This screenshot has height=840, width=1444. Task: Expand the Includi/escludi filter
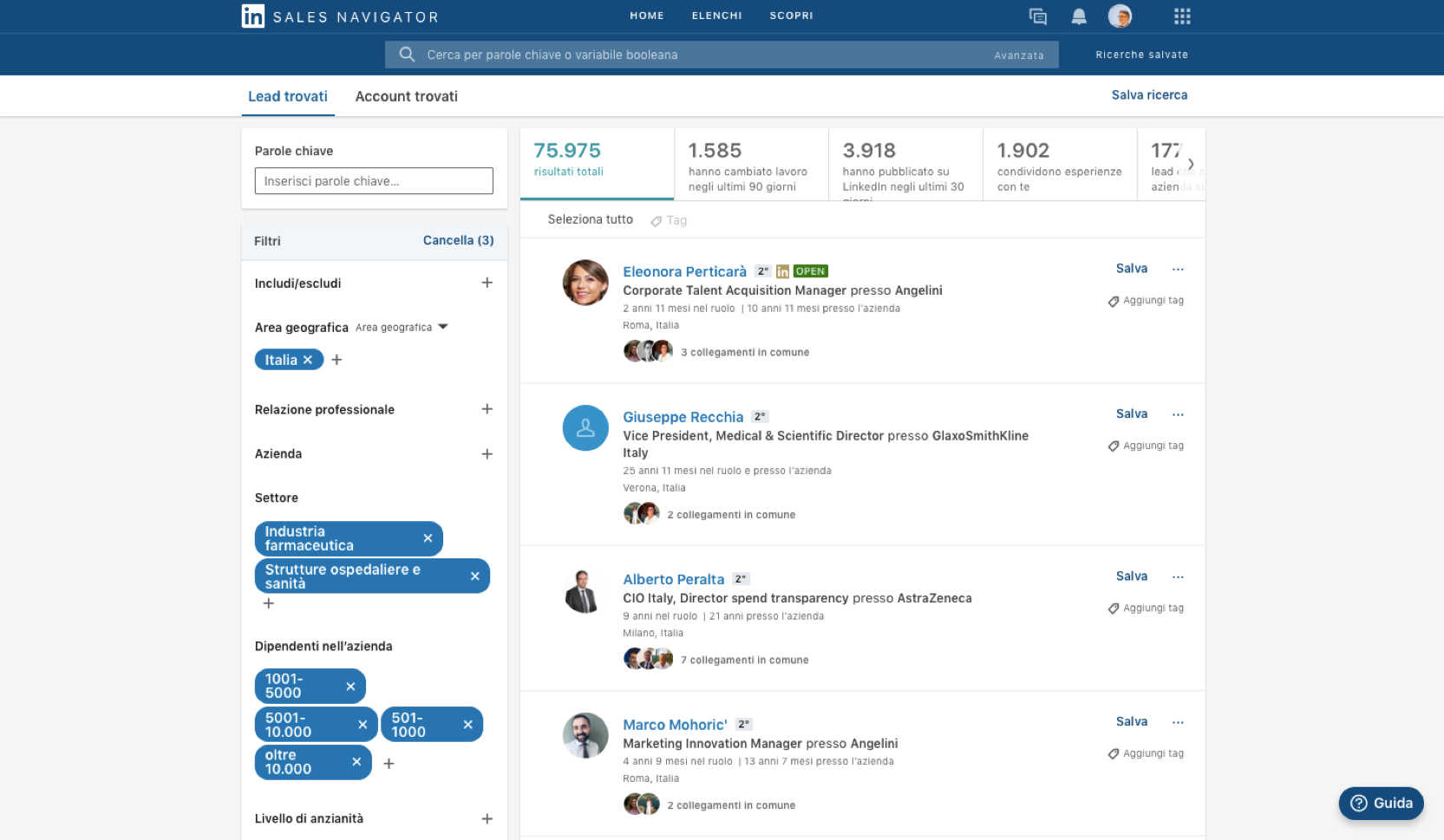[x=487, y=283]
